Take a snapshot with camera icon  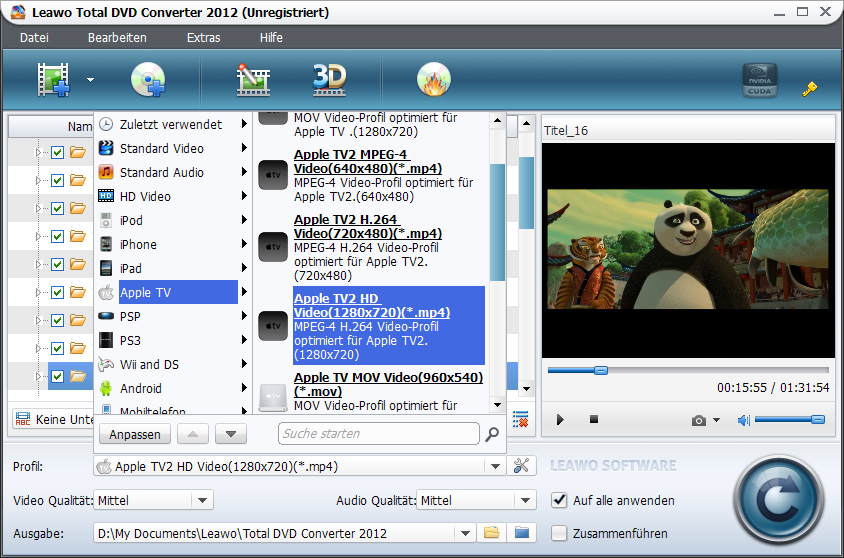click(699, 420)
